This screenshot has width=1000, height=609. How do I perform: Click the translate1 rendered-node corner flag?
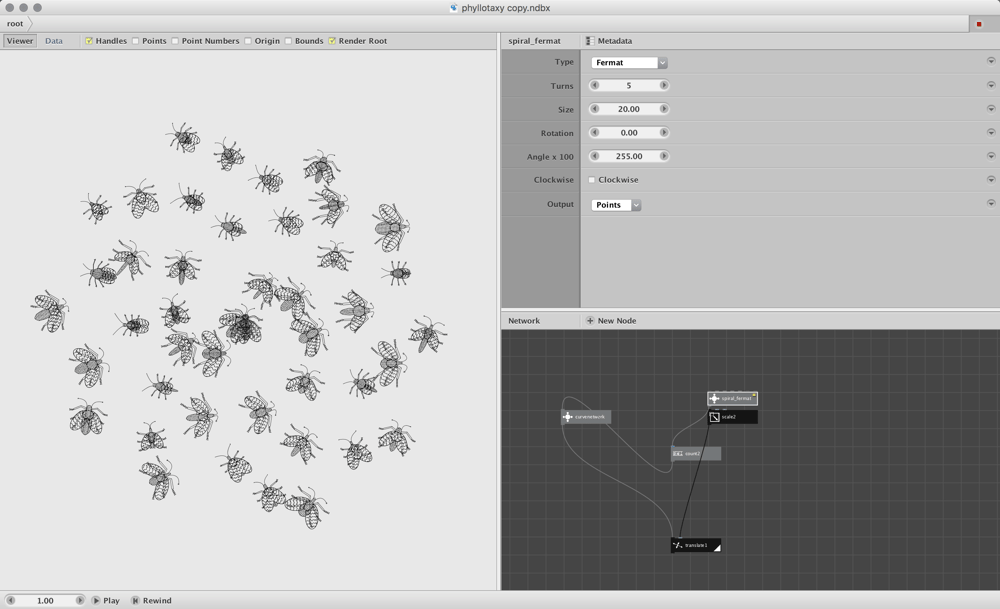pos(717,548)
